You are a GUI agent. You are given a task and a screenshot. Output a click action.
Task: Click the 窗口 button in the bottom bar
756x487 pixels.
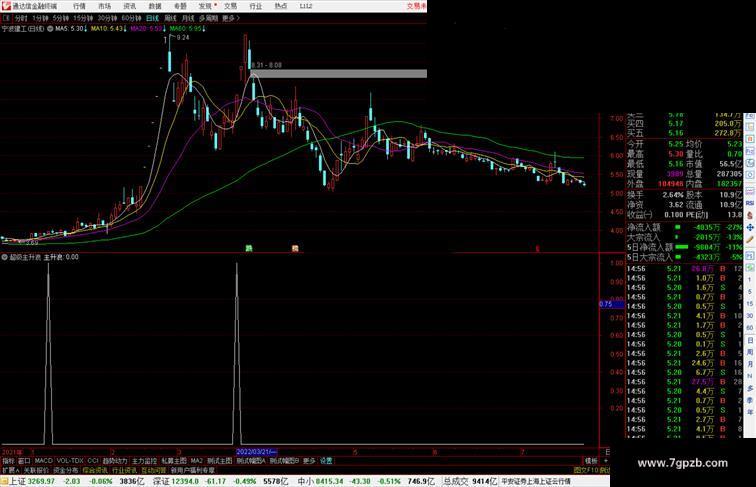coord(24,461)
